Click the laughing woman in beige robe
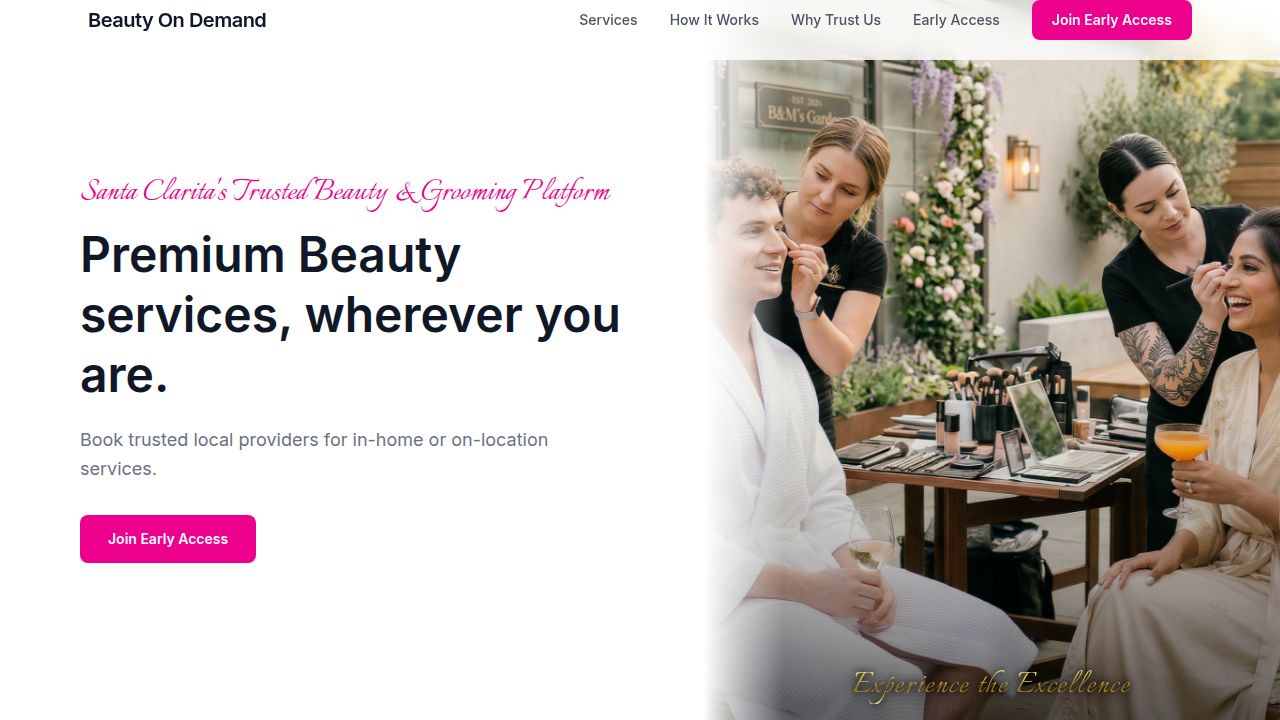 point(1190,480)
